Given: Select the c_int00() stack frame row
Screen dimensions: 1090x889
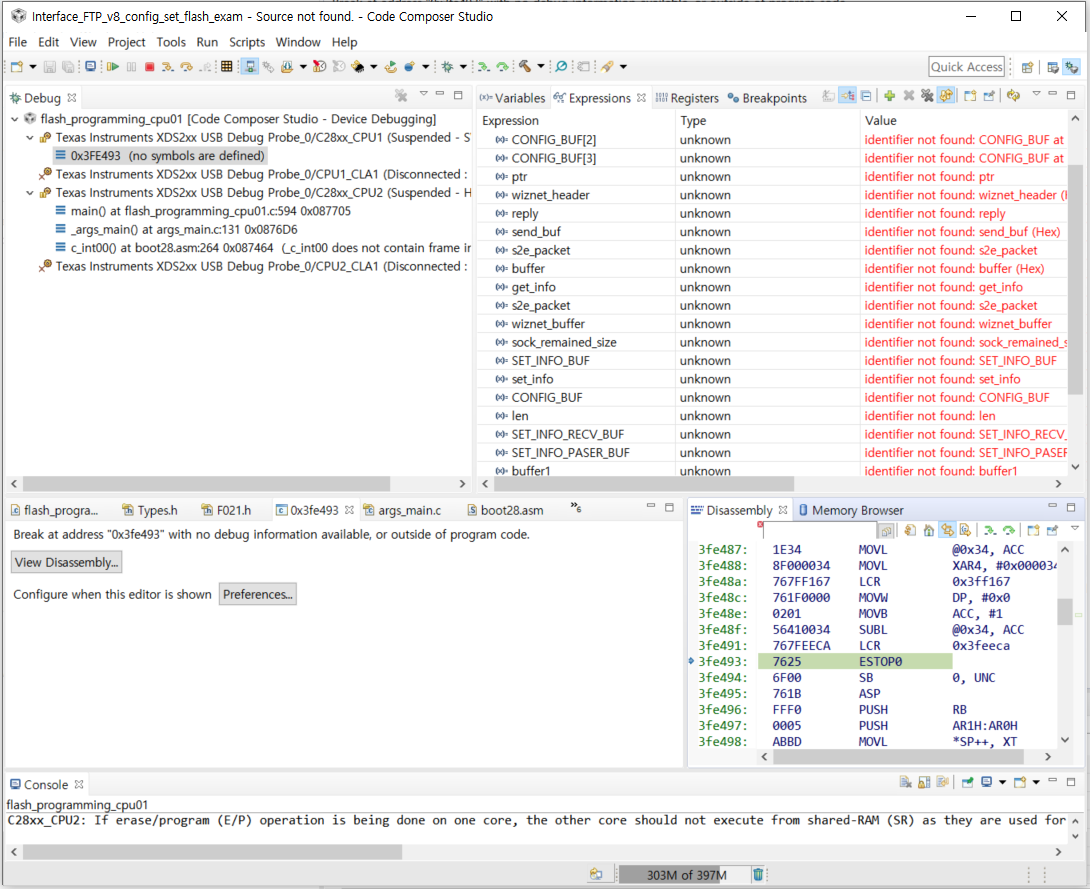Looking at the screenshot, I should click(263, 248).
